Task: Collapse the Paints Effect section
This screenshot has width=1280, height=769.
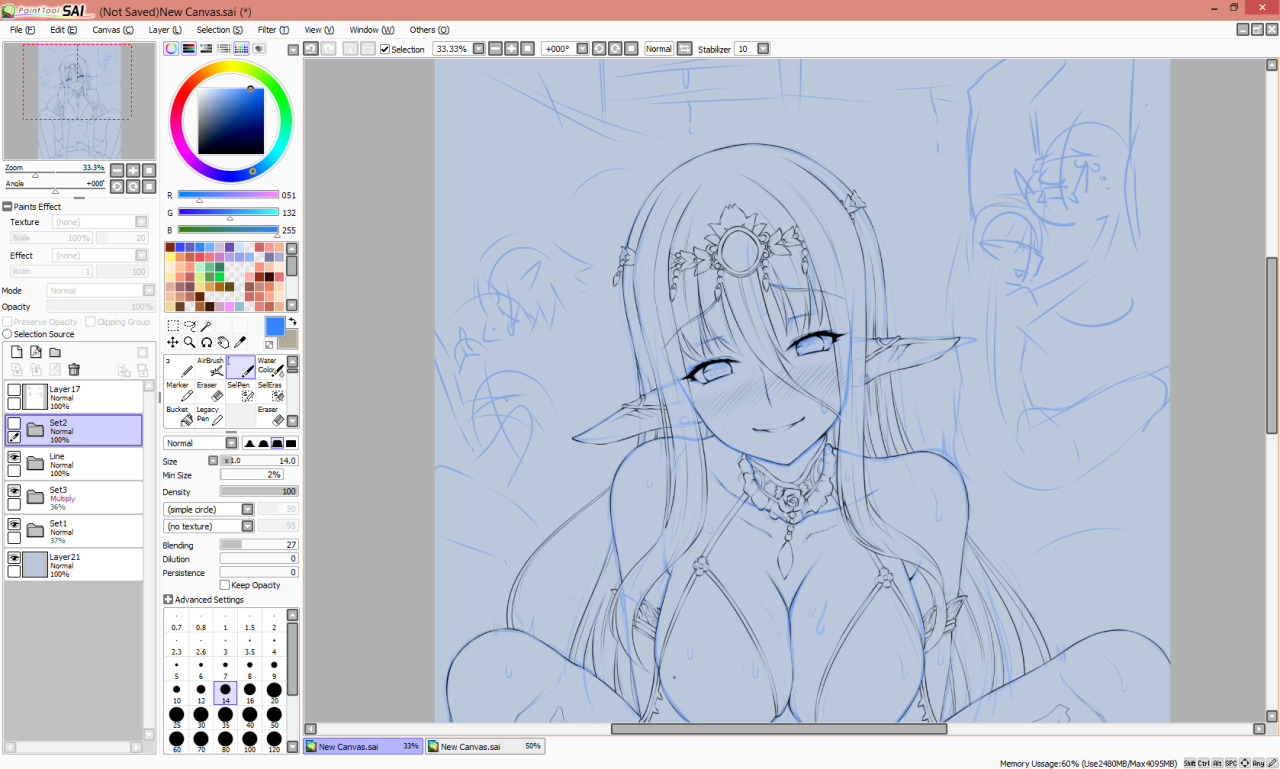Action: tap(7, 207)
